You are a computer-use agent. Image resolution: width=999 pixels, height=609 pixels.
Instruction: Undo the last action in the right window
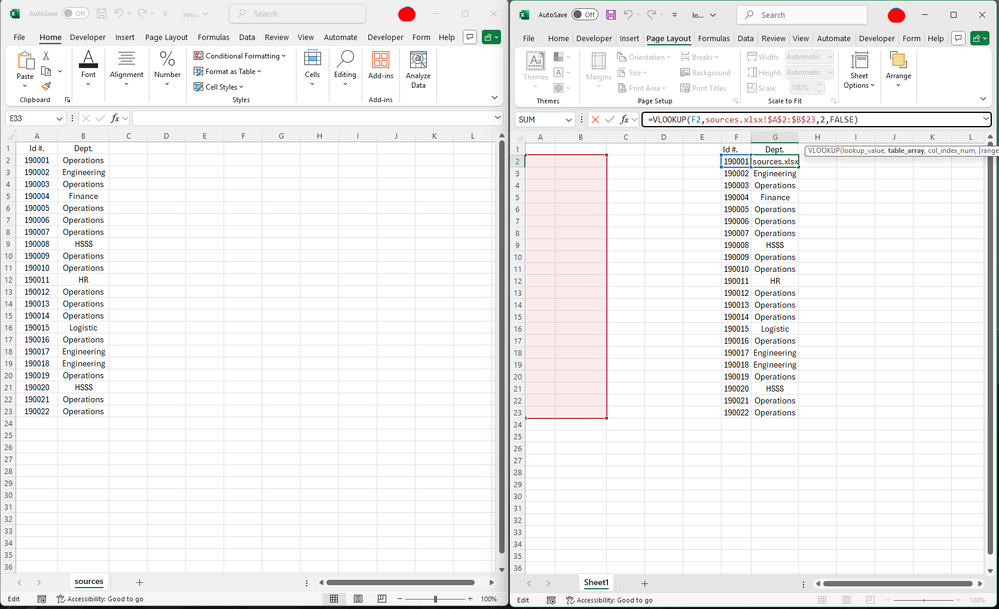[x=628, y=15]
